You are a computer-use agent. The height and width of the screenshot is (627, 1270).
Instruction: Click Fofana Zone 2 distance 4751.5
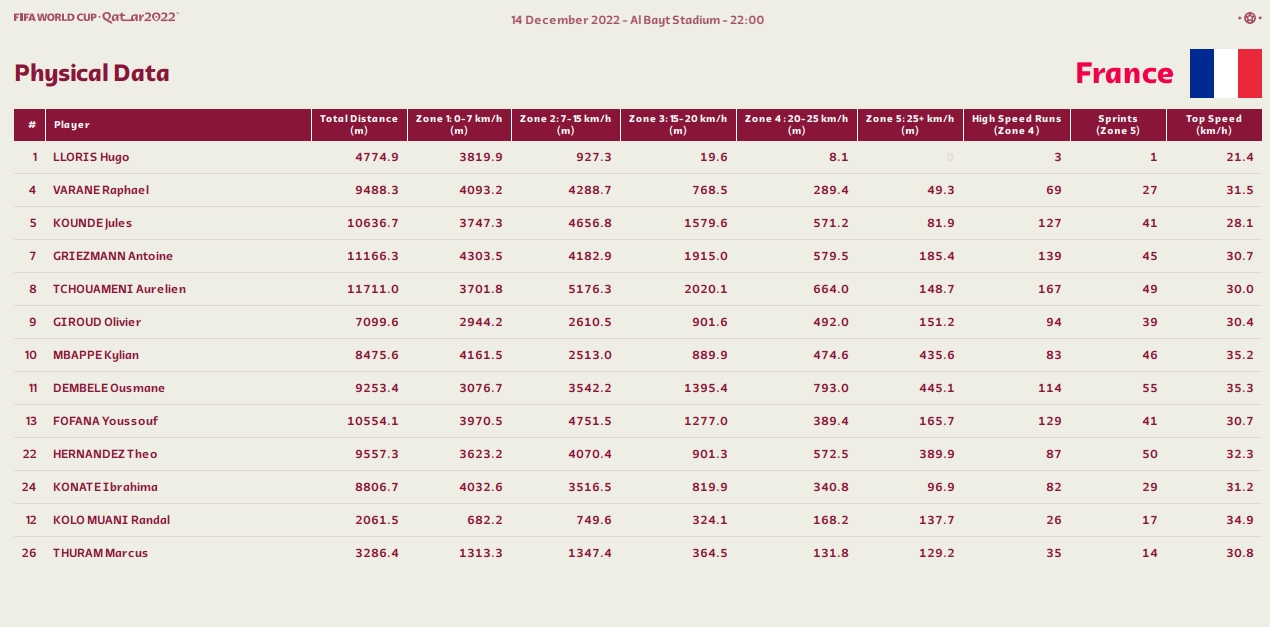[590, 421]
